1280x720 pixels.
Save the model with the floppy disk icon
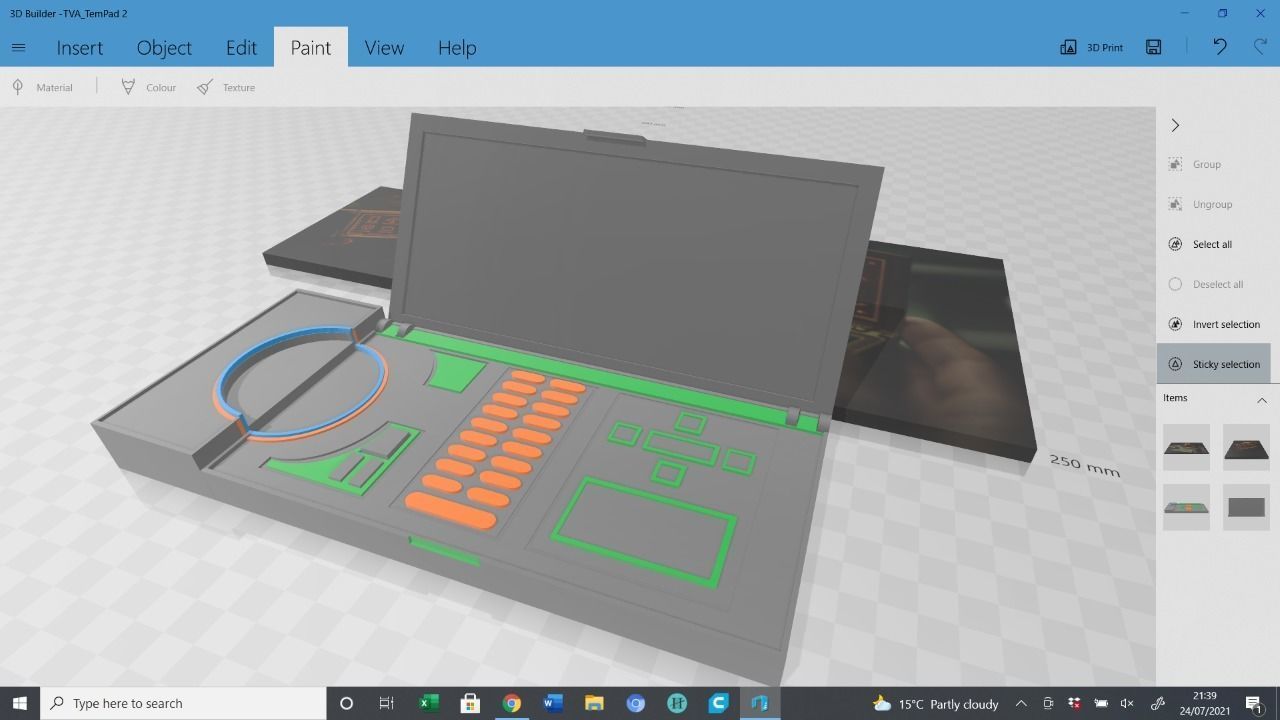coord(1154,47)
